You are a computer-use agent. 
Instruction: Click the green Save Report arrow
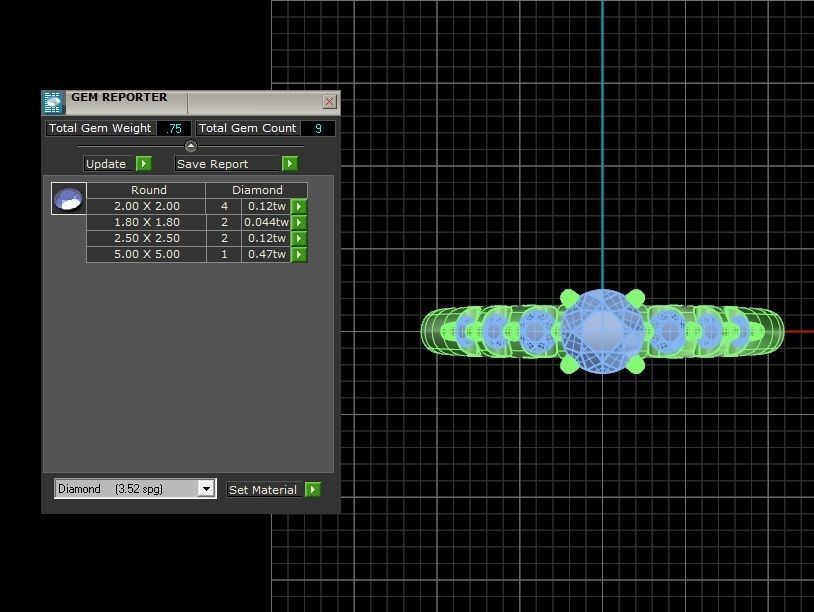(x=290, y=164)
